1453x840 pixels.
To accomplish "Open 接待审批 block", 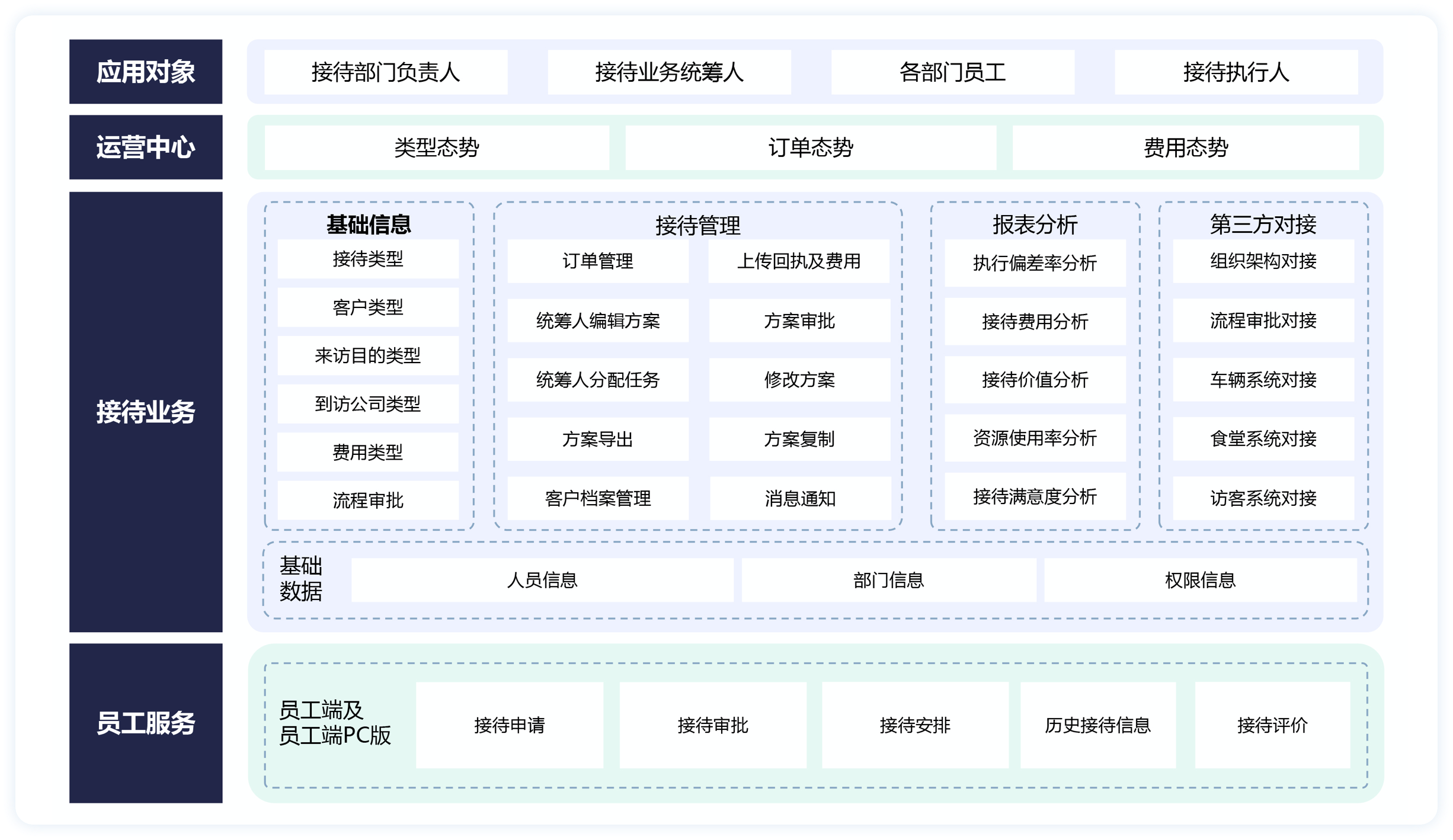I will click(x=713, y=725).
